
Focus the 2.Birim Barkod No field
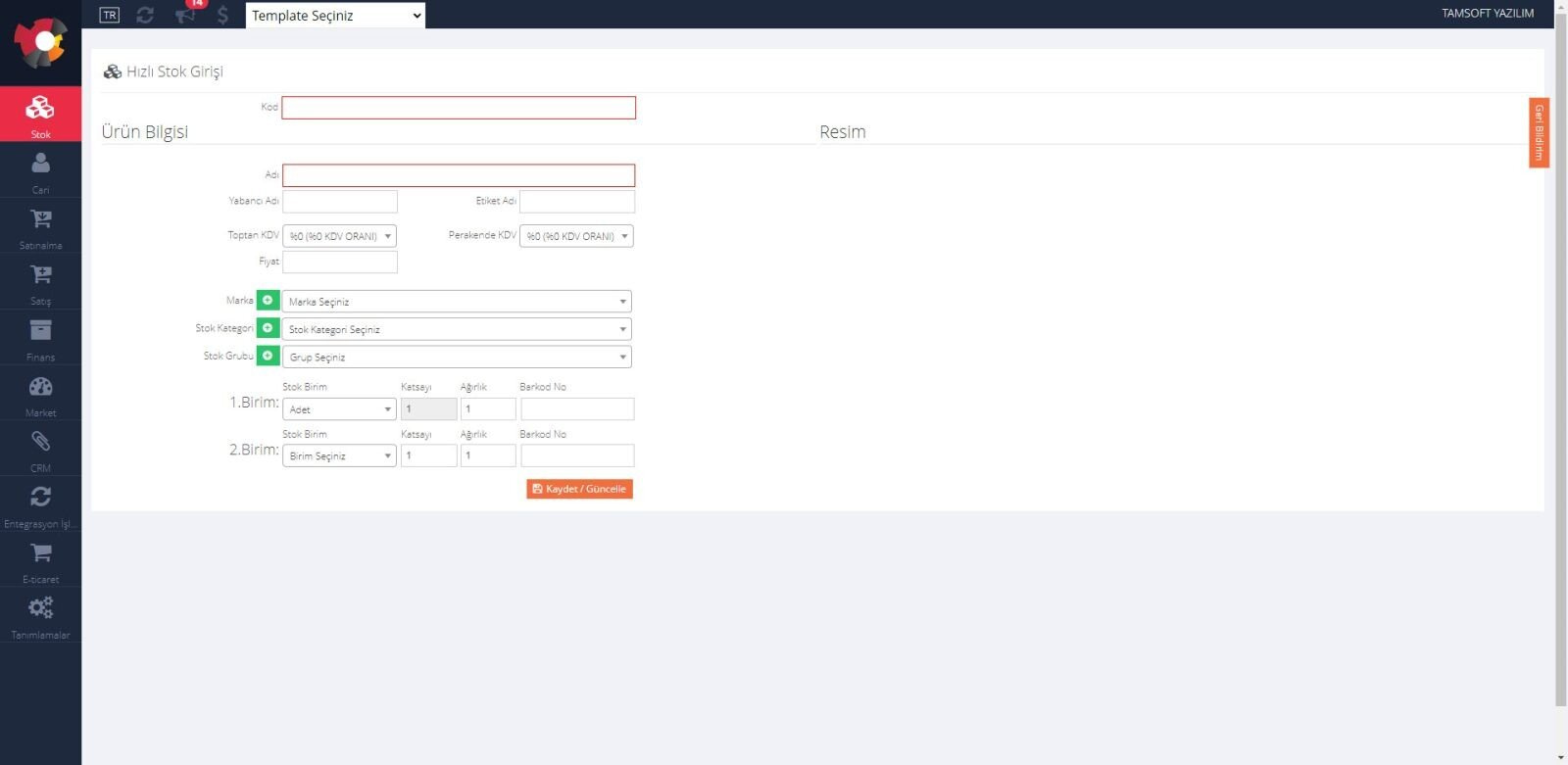[577, 455]
